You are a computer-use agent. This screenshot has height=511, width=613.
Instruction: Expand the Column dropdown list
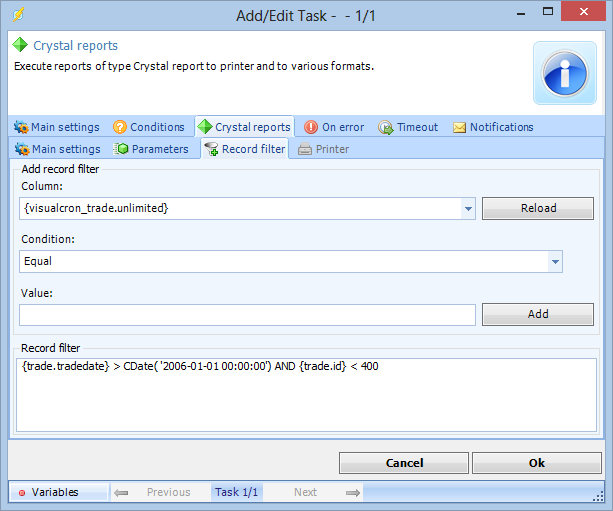pos(468,209)
